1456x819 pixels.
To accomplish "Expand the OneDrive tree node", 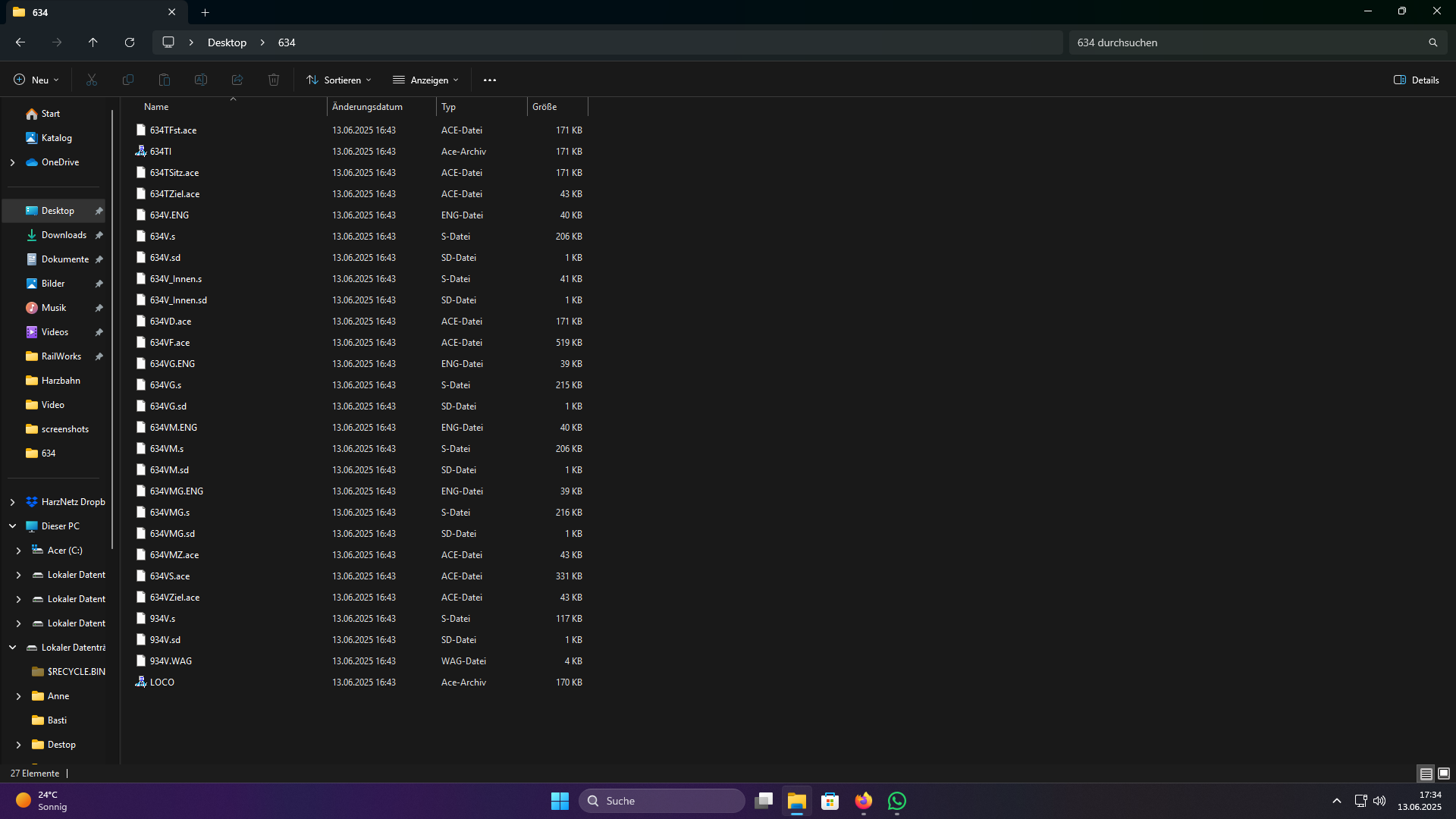I will [12, 162].
